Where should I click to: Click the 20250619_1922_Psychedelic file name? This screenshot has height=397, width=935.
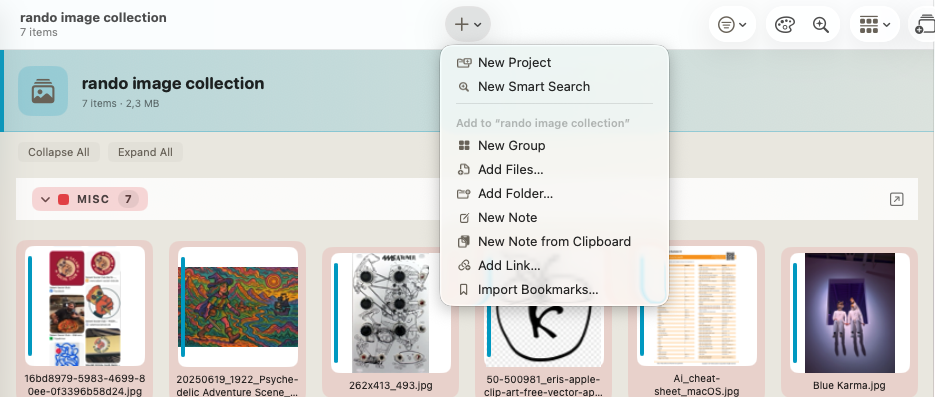pyautogui.click(x=237, y=385)
